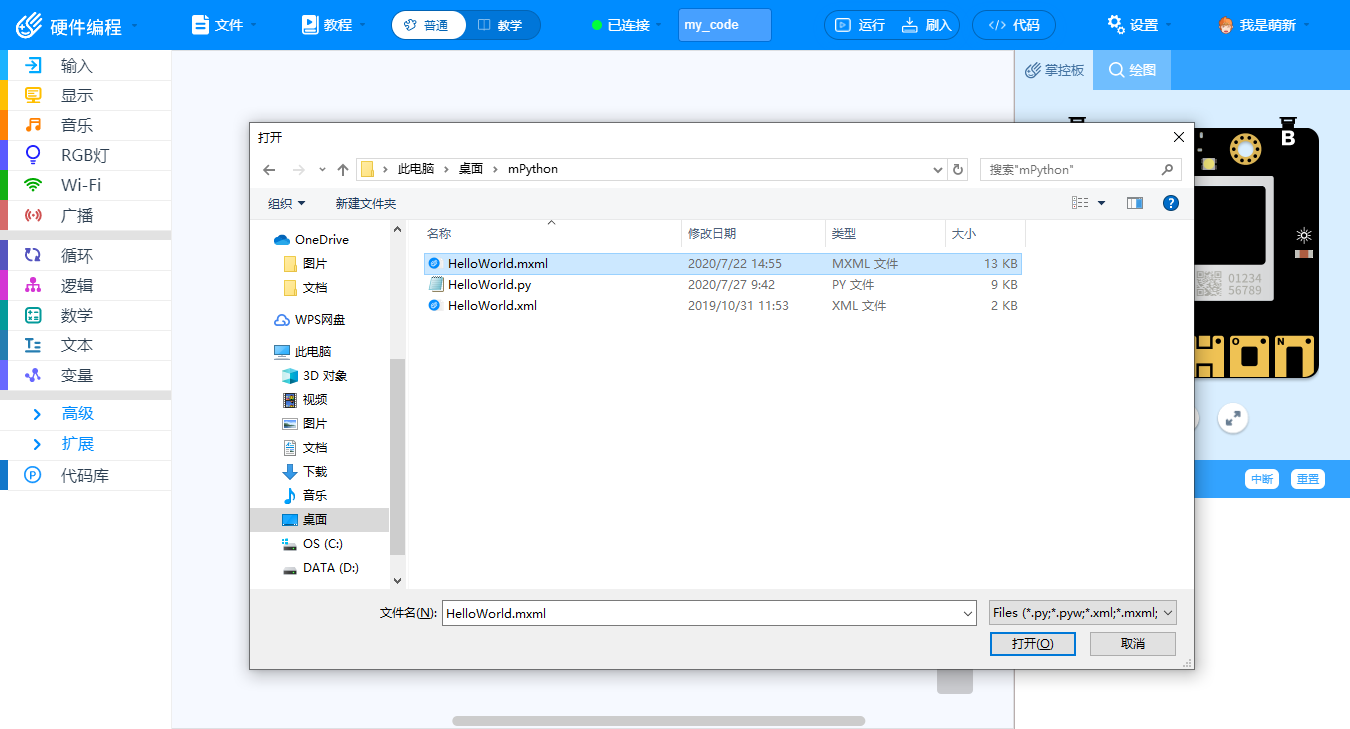The height and width of the screenshot is (729, 1350).
Task: Click 新建文件夹 in the dialog toolbar
Action: (366, 204)
